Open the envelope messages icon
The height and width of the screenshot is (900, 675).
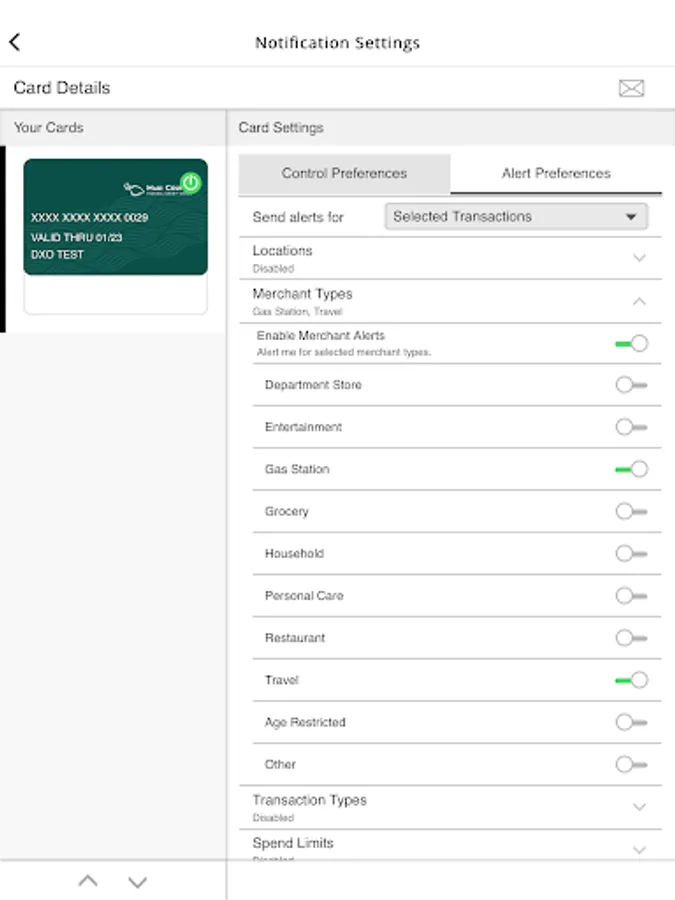click(631, 88)
